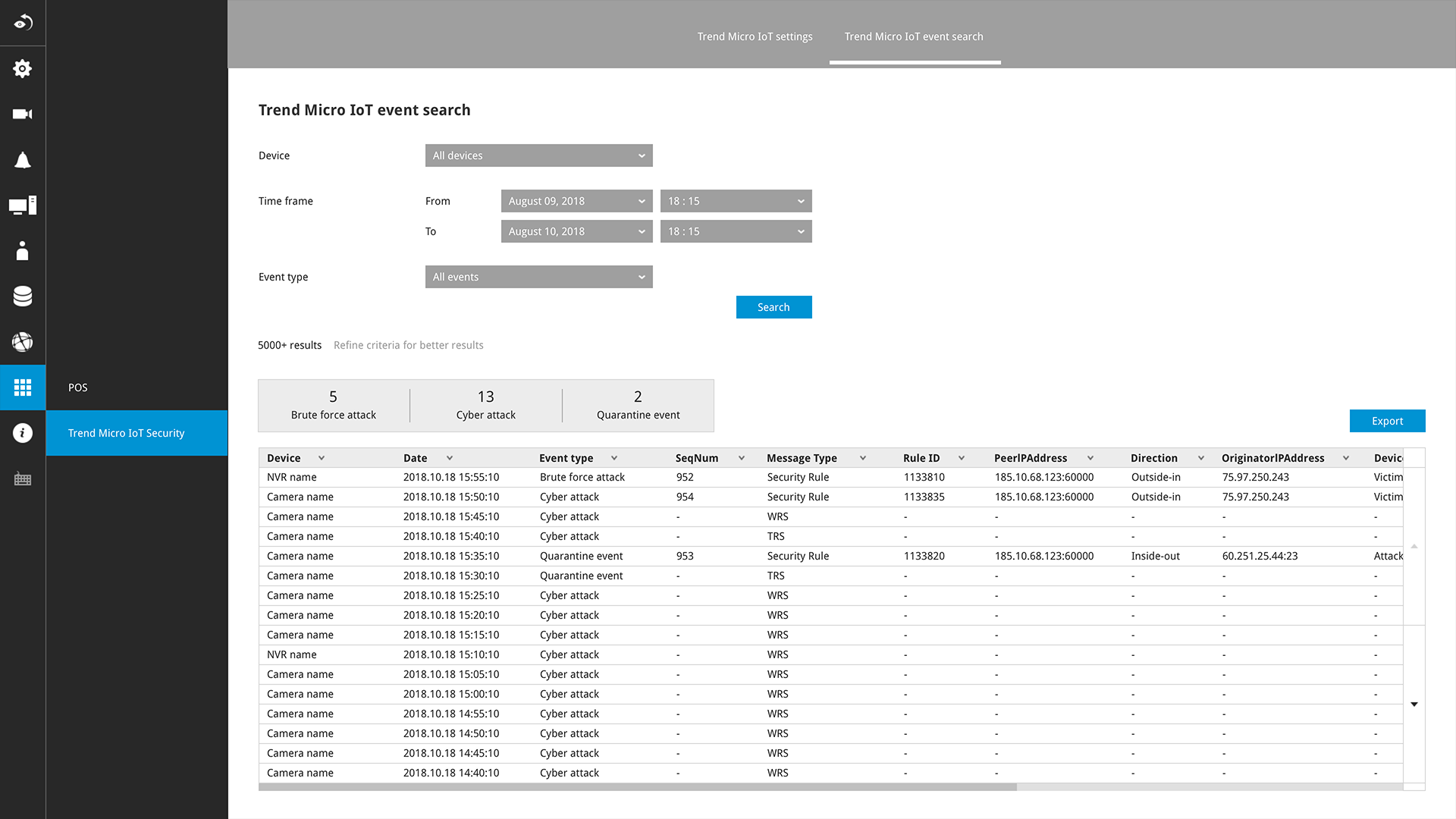This screenshot has height=819, width=1456.
Task: Open the information icon in sidebar
Action: pos(23,433)
